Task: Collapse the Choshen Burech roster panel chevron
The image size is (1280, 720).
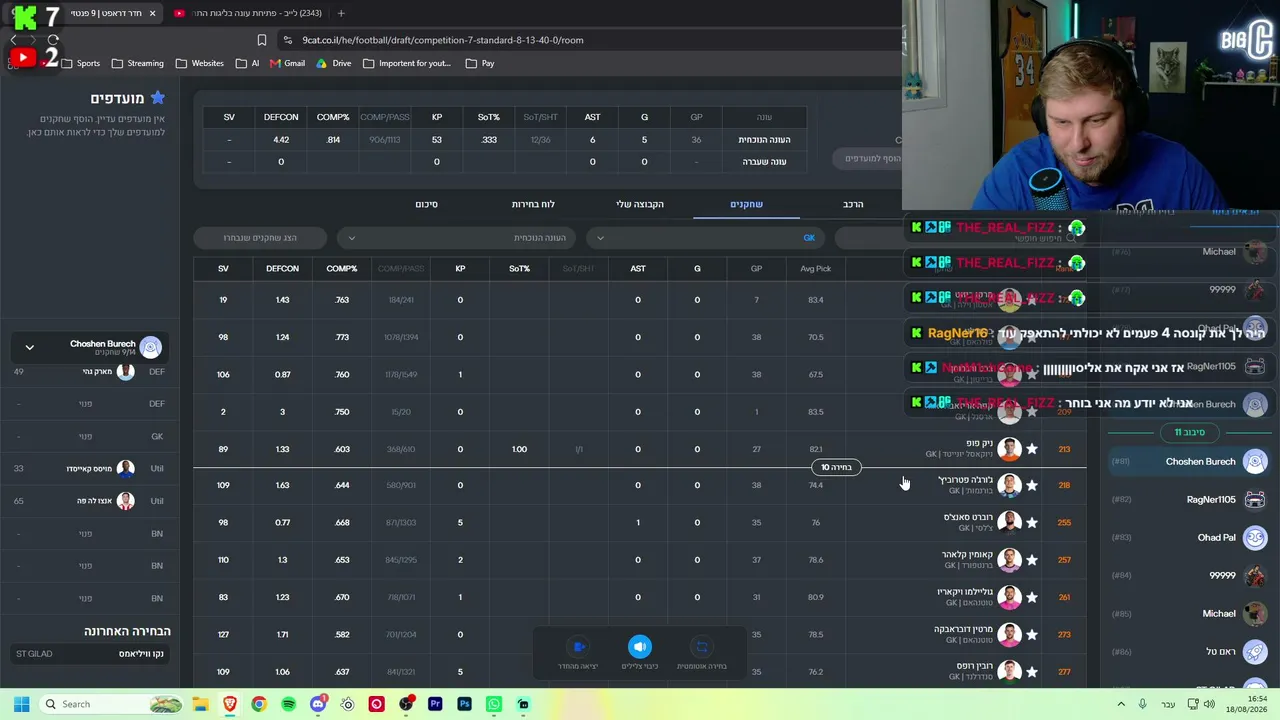Action: point(29,347)
